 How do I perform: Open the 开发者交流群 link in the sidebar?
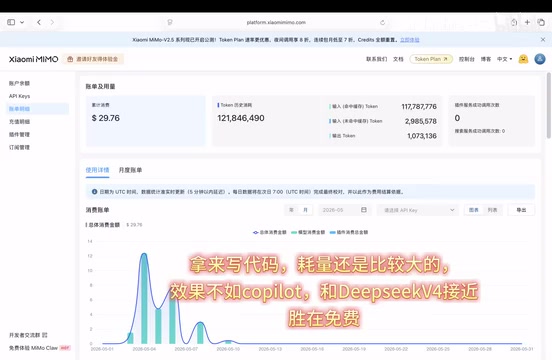pos(28,335)
